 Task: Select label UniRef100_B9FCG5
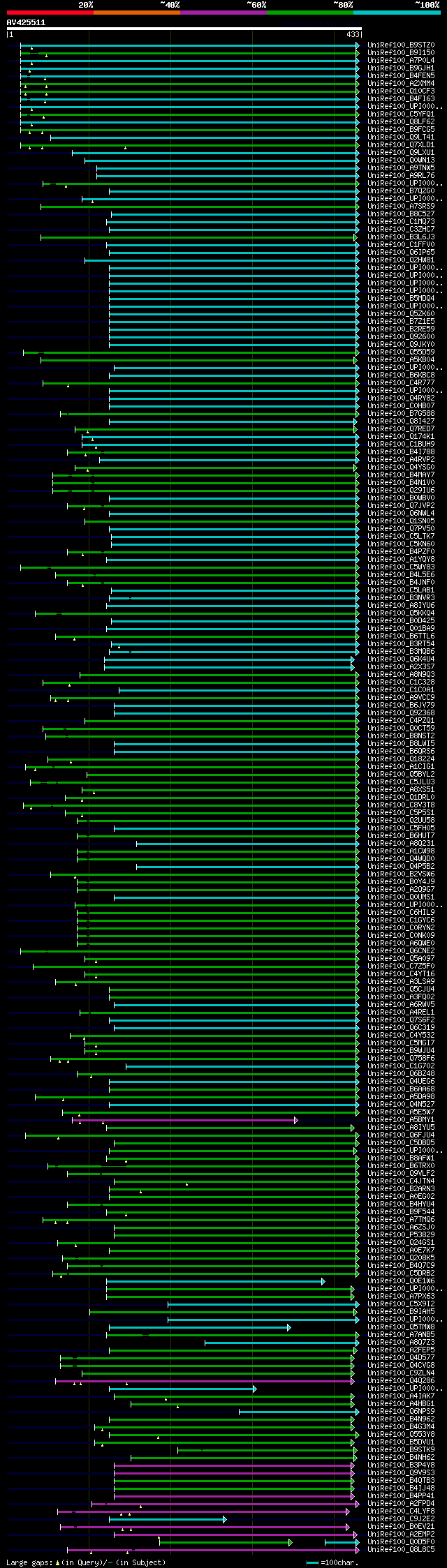click(401, 129)
